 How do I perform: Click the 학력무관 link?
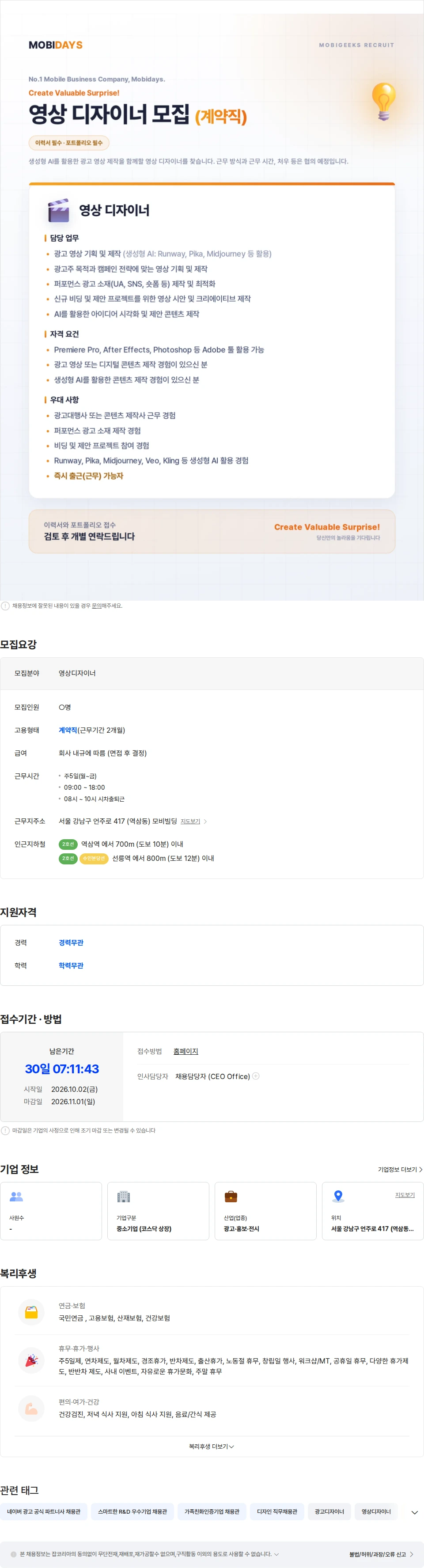coord(71,966)
